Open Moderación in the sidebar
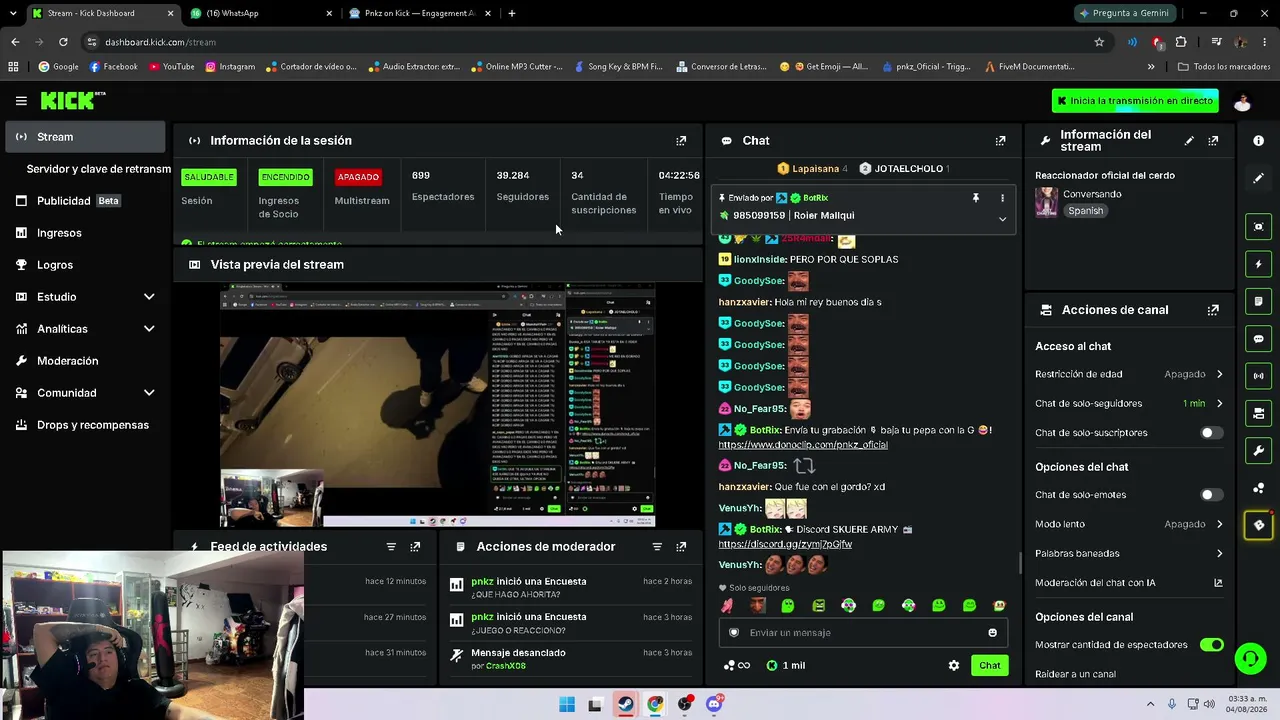1280x720 pixels. (86, 361)
